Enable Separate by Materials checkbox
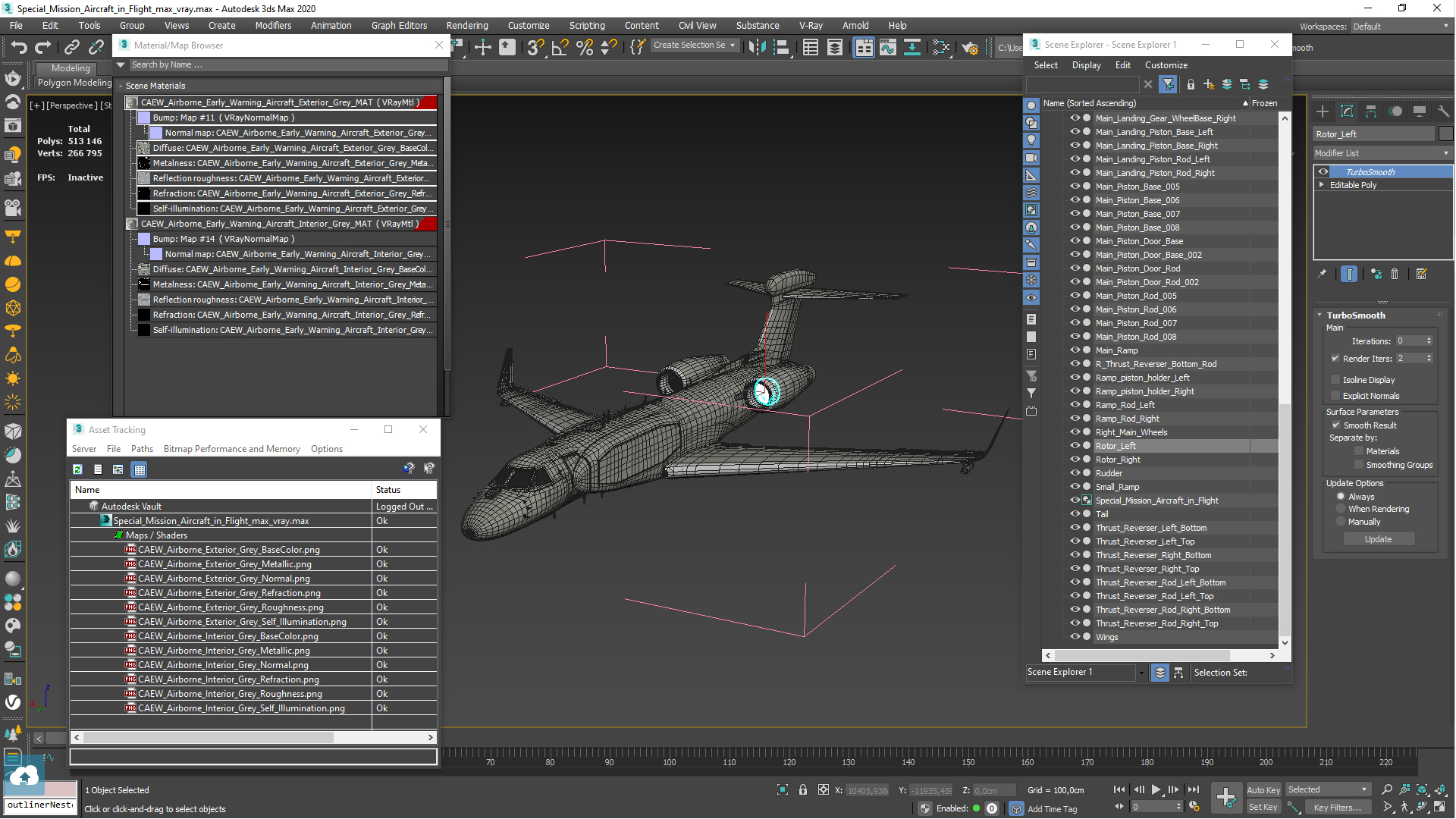1456x819 pixels. 1359,451
